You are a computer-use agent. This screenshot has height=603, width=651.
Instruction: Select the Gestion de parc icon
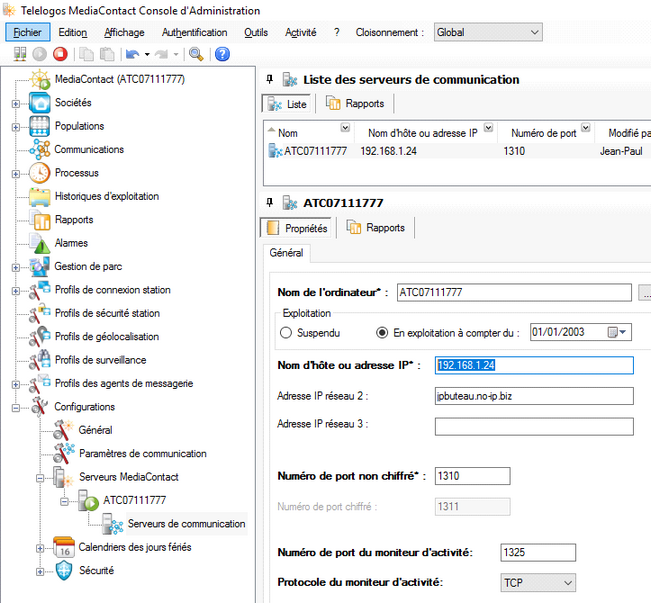pyautogui.click(x=40, y=267)
